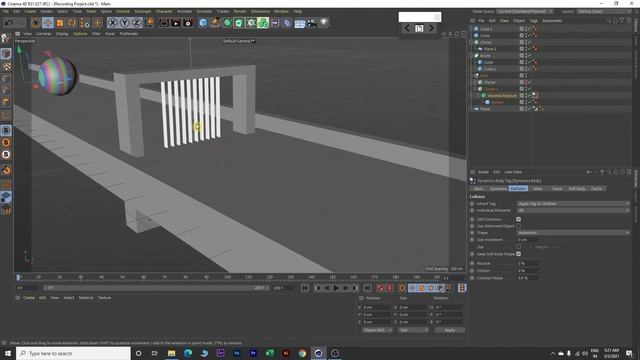Open viewport Display menu

click(62, 34)
